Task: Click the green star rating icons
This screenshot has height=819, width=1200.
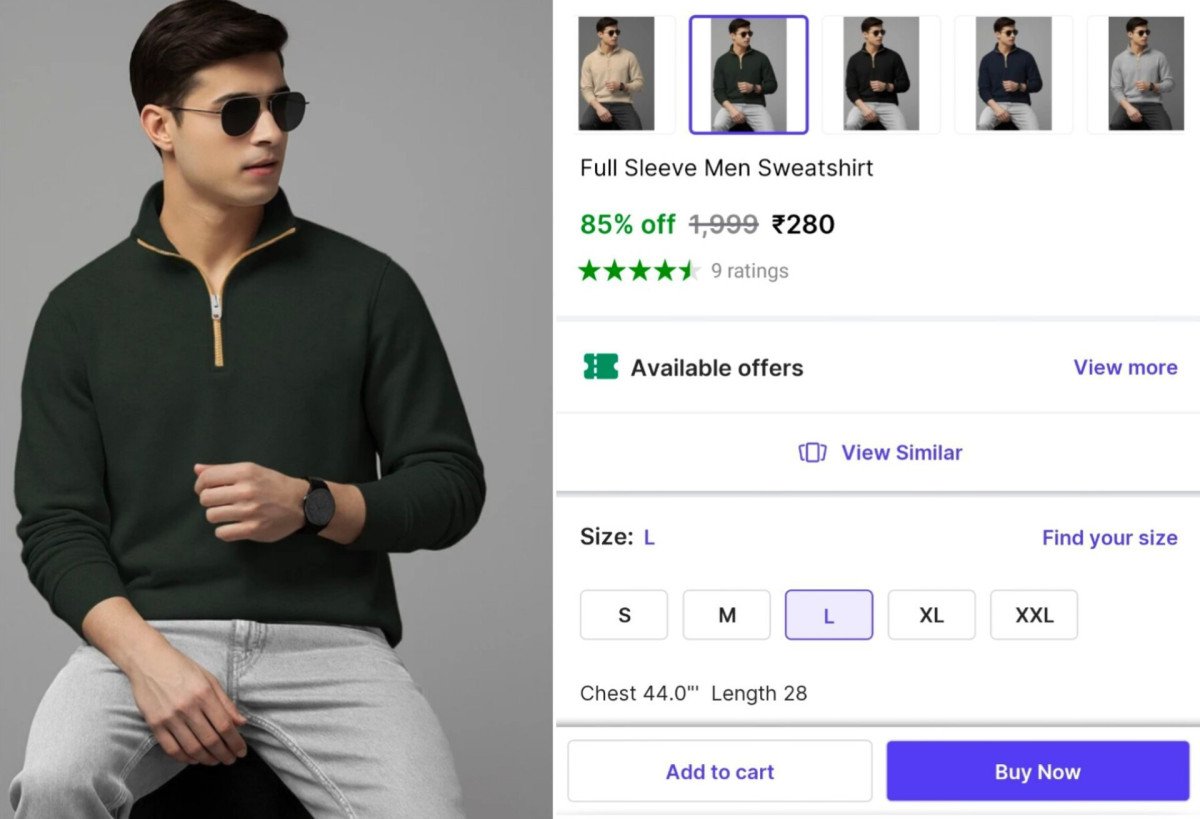Action: (x=638, y=271)
